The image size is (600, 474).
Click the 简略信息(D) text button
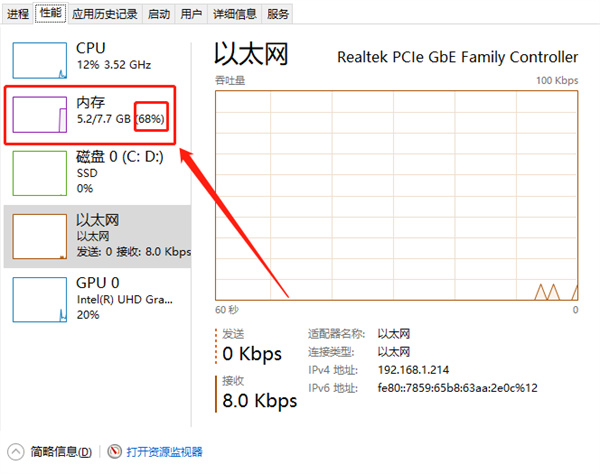61,452
